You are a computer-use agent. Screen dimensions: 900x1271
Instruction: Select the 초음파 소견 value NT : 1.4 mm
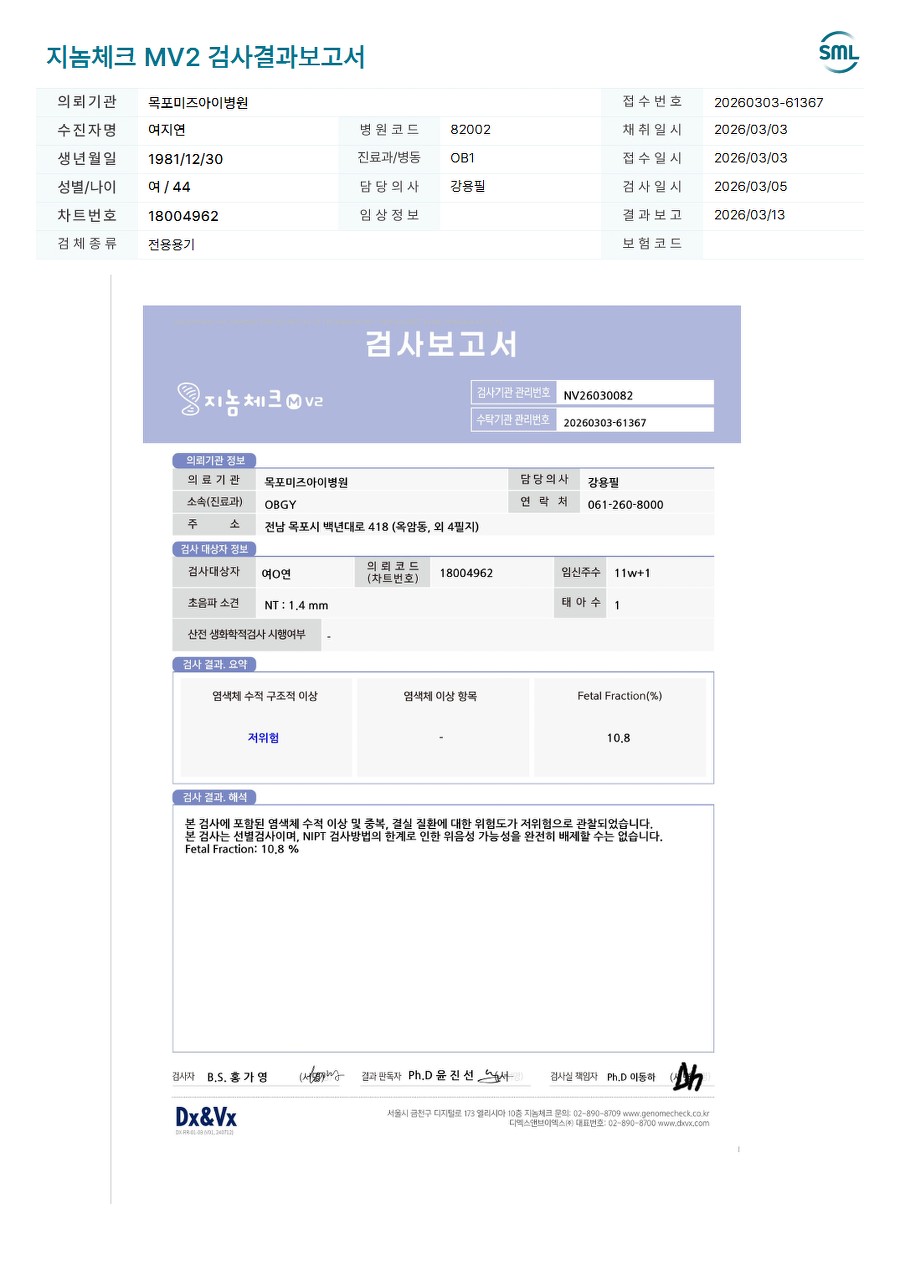coord(296,605)
